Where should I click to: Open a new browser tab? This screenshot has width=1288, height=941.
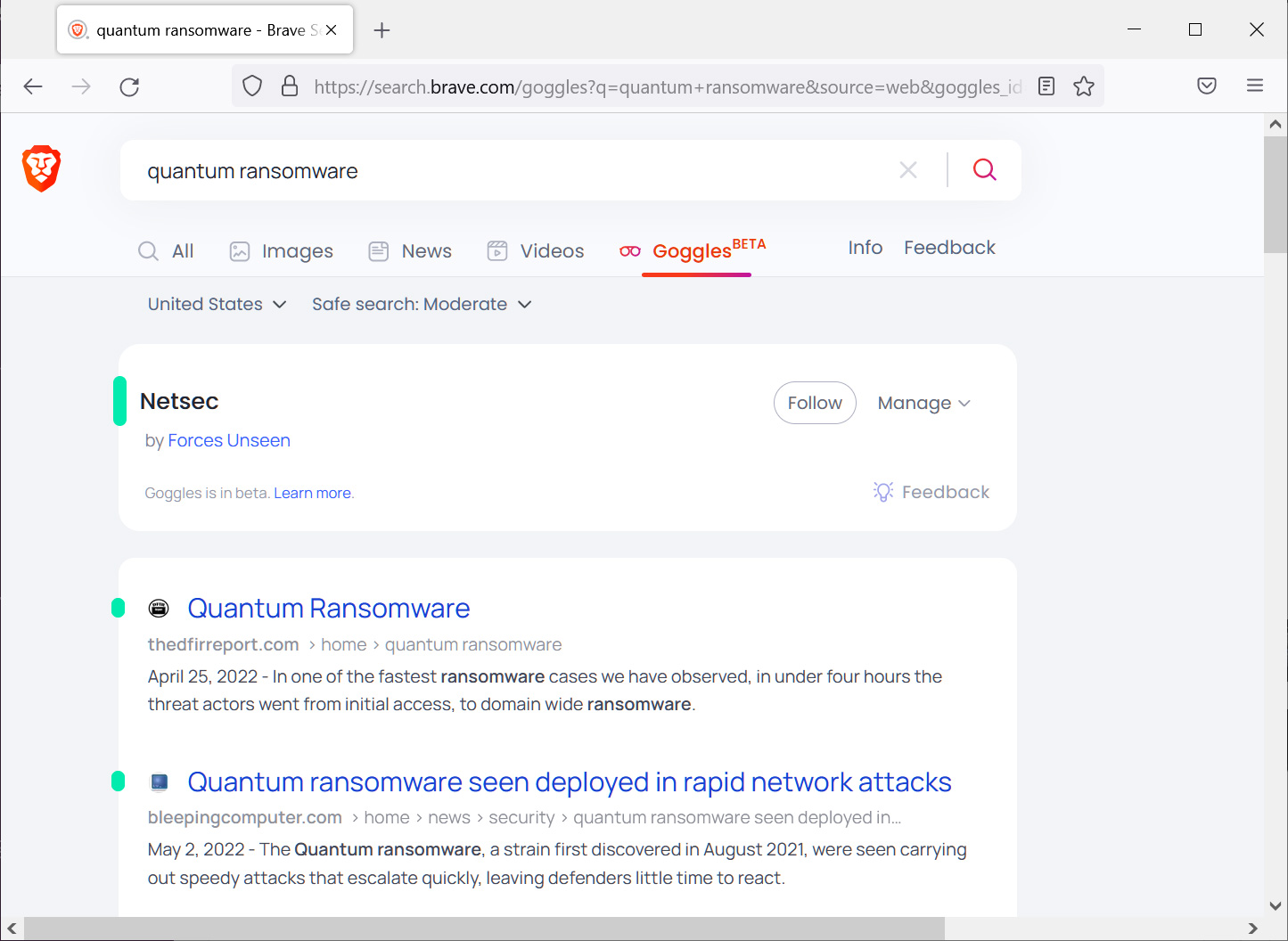pyautogui.click(x=382, y=30)
